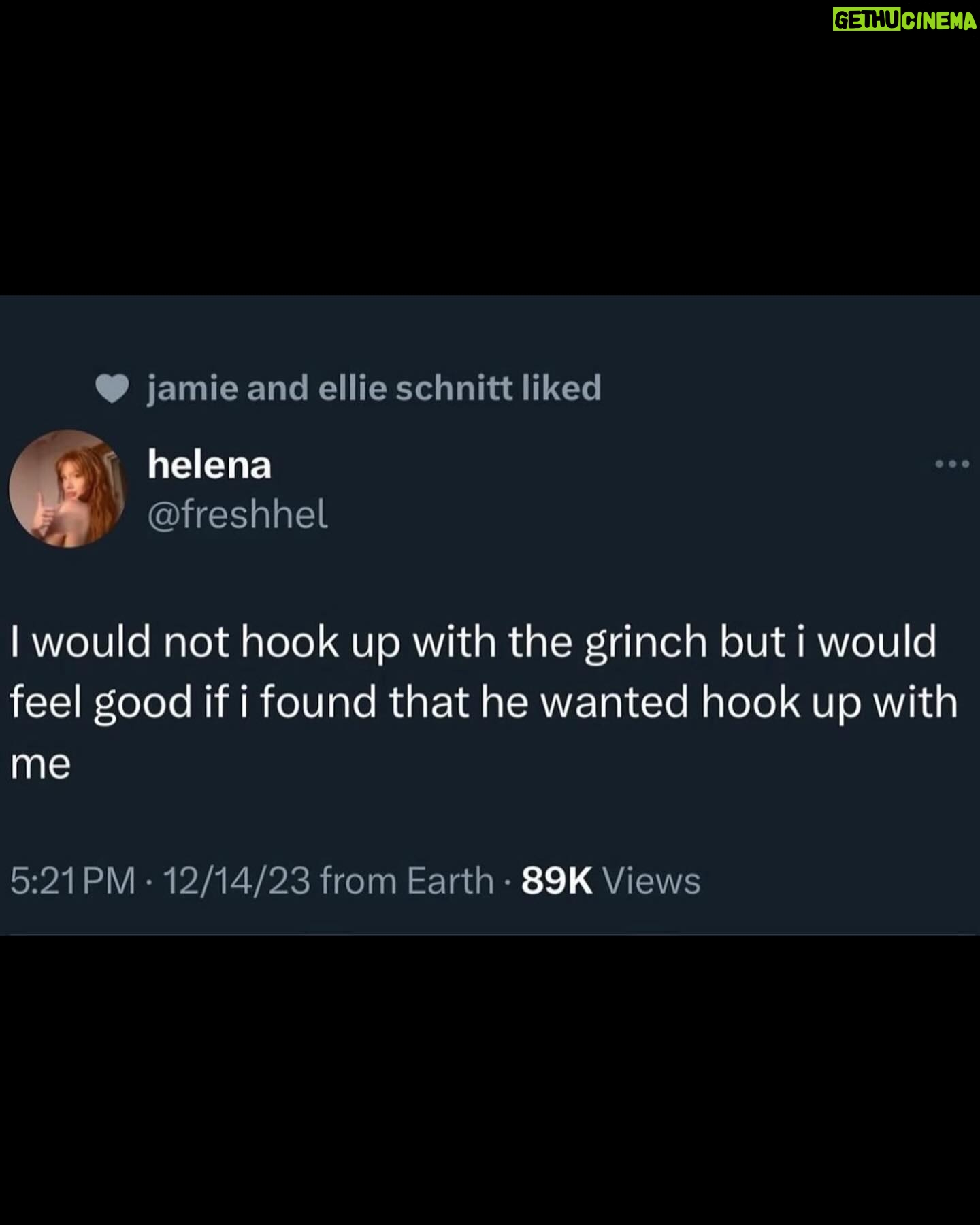Click the from Earth location label

pyautogui.click(x=407, y=881)
